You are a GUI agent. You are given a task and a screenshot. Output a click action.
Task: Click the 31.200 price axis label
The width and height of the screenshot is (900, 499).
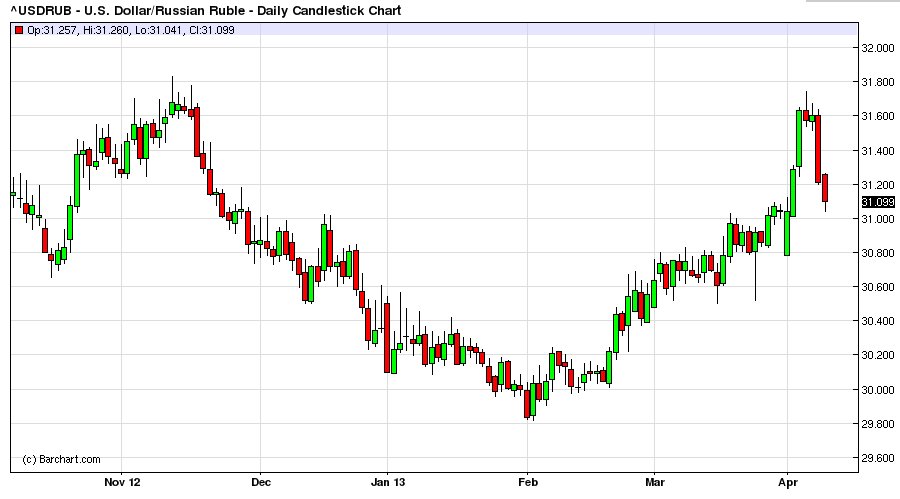[878, 185]
